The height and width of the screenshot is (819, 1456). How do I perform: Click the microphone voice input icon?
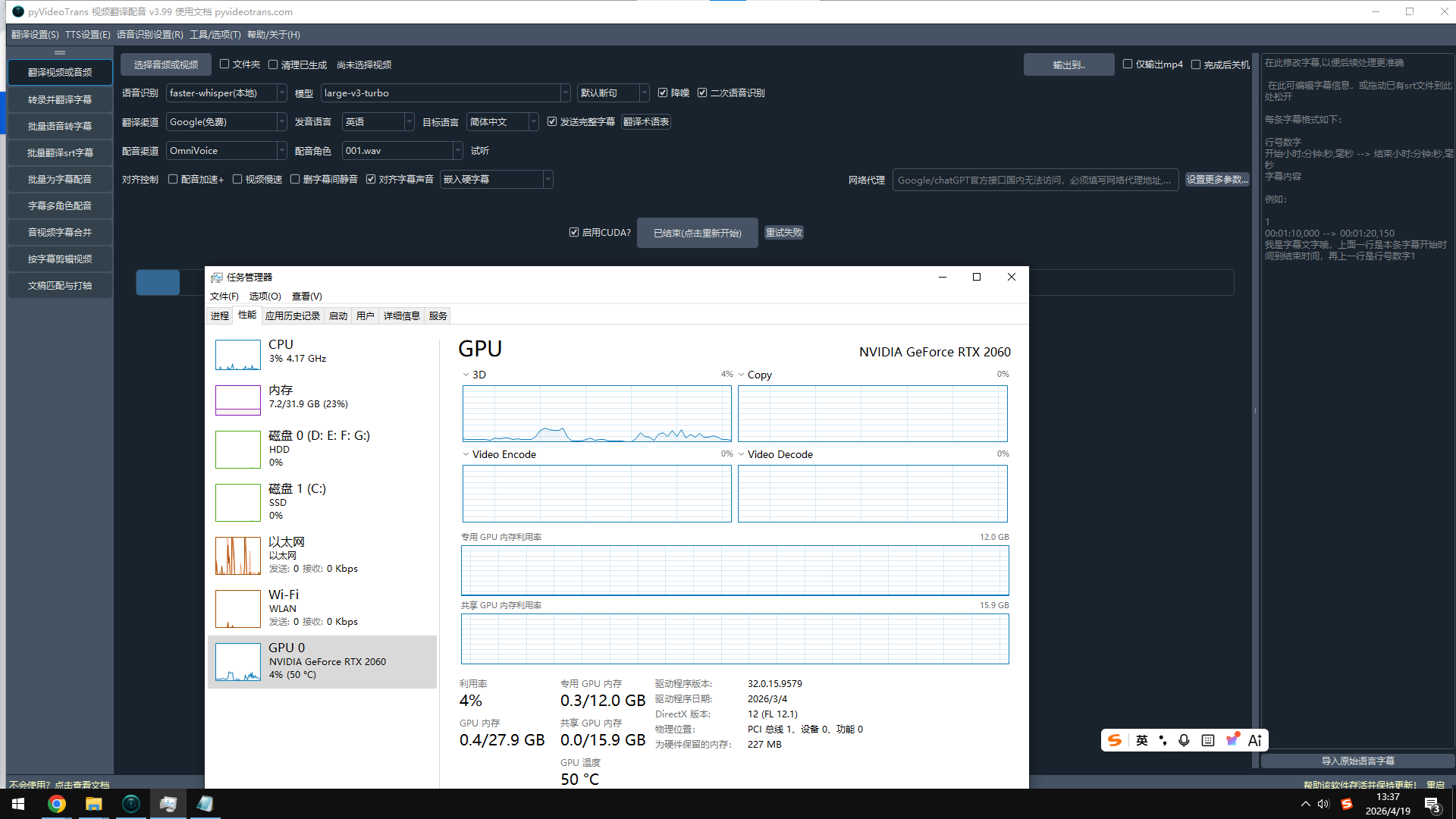coord(1184,740)
